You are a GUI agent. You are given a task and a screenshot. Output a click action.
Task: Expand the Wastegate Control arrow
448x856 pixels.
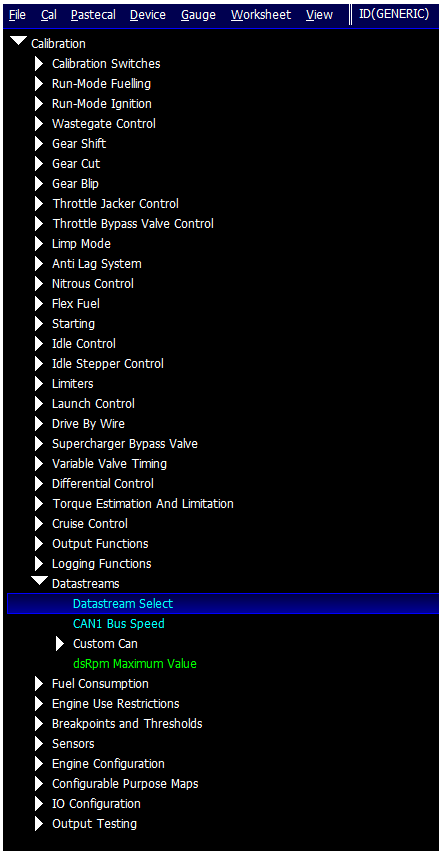pos(39,124)
